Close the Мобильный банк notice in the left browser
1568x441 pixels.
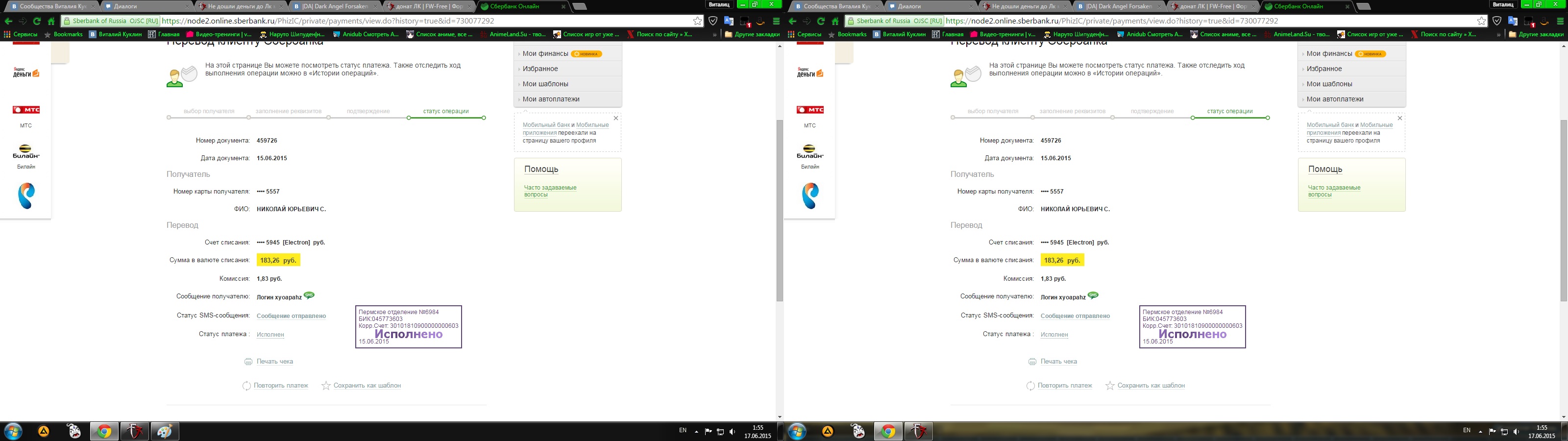[615, 118]
